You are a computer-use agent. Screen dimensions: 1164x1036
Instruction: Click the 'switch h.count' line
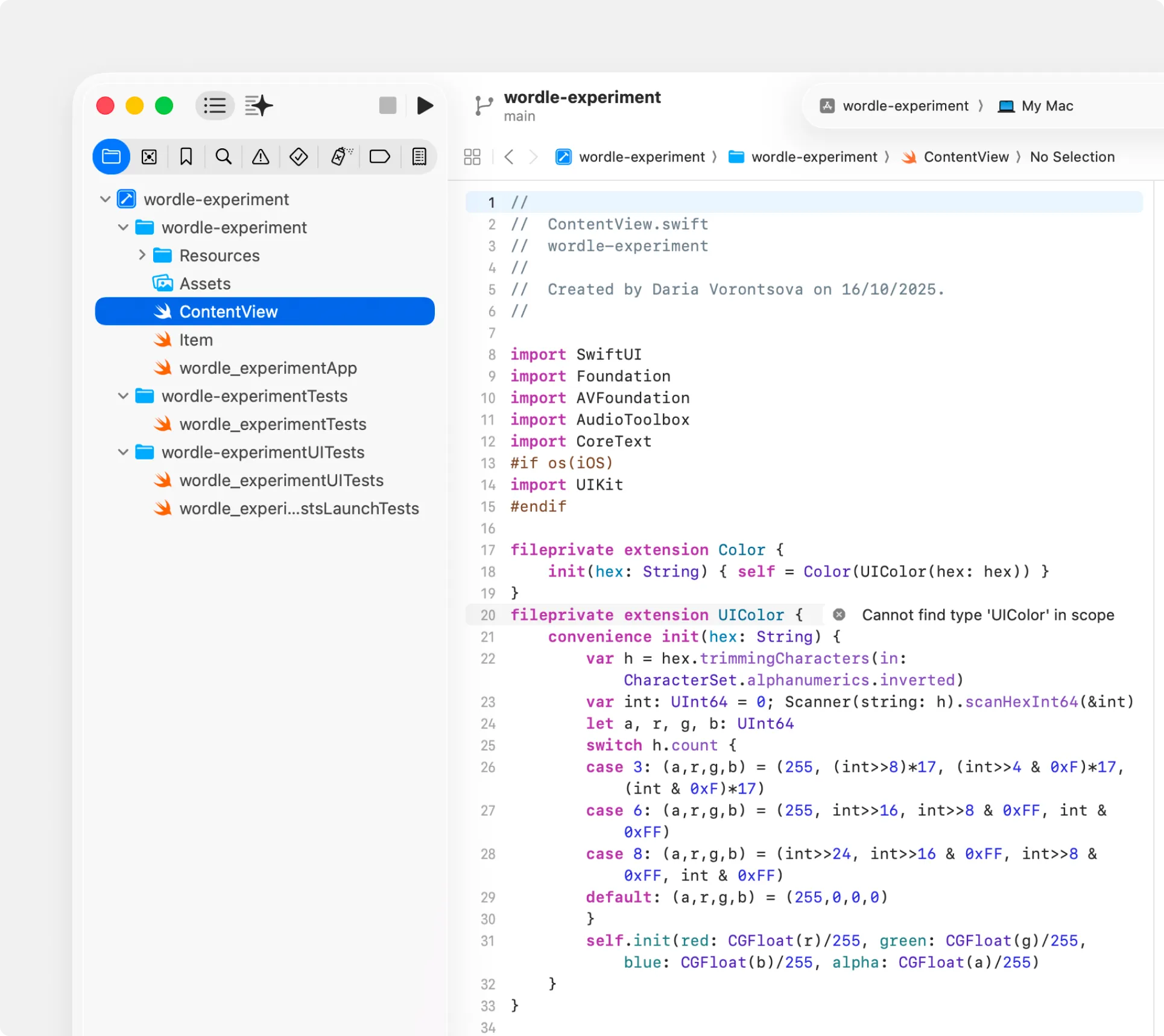[661, 745]
